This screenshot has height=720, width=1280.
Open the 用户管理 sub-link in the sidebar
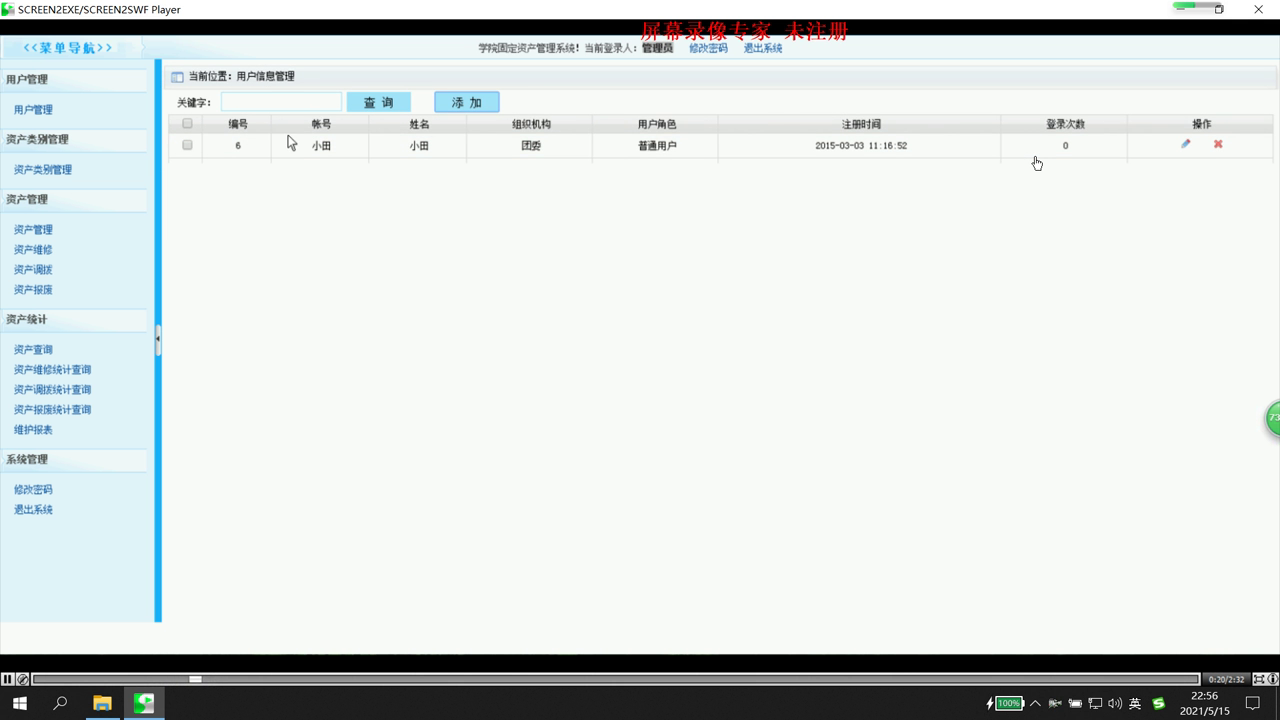point(33,110)
